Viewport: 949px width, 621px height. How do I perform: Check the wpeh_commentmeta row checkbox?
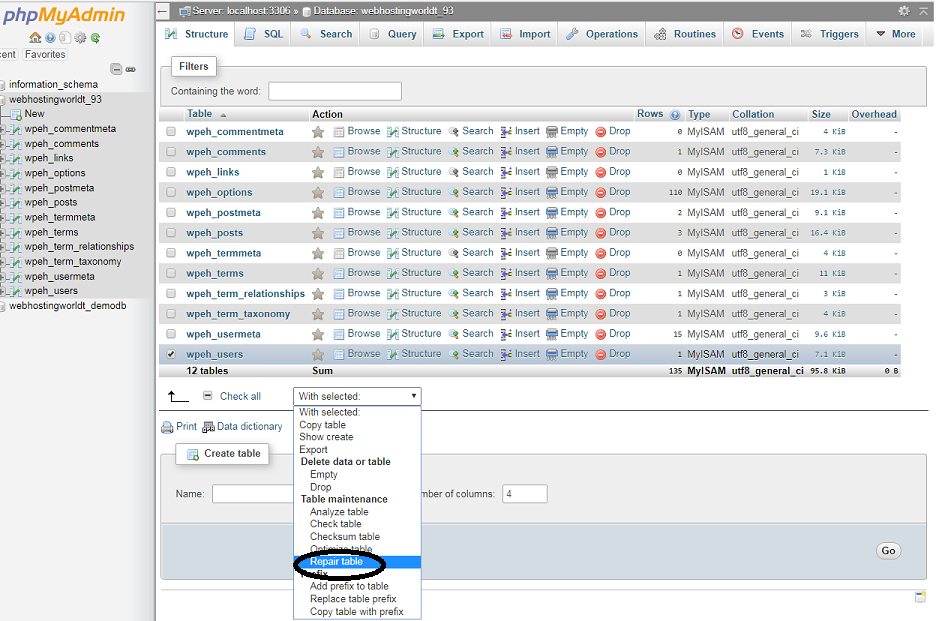[x=171, y=132]
